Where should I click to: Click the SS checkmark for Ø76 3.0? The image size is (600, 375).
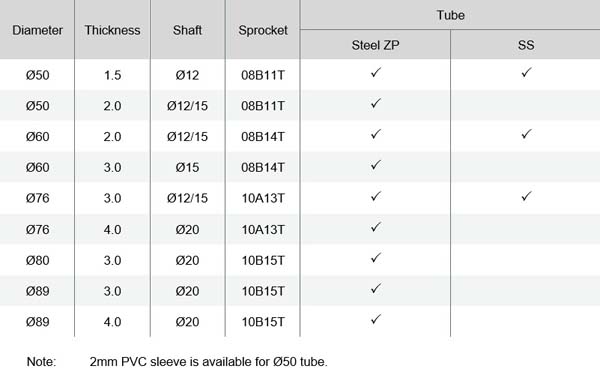pos(526,196)
